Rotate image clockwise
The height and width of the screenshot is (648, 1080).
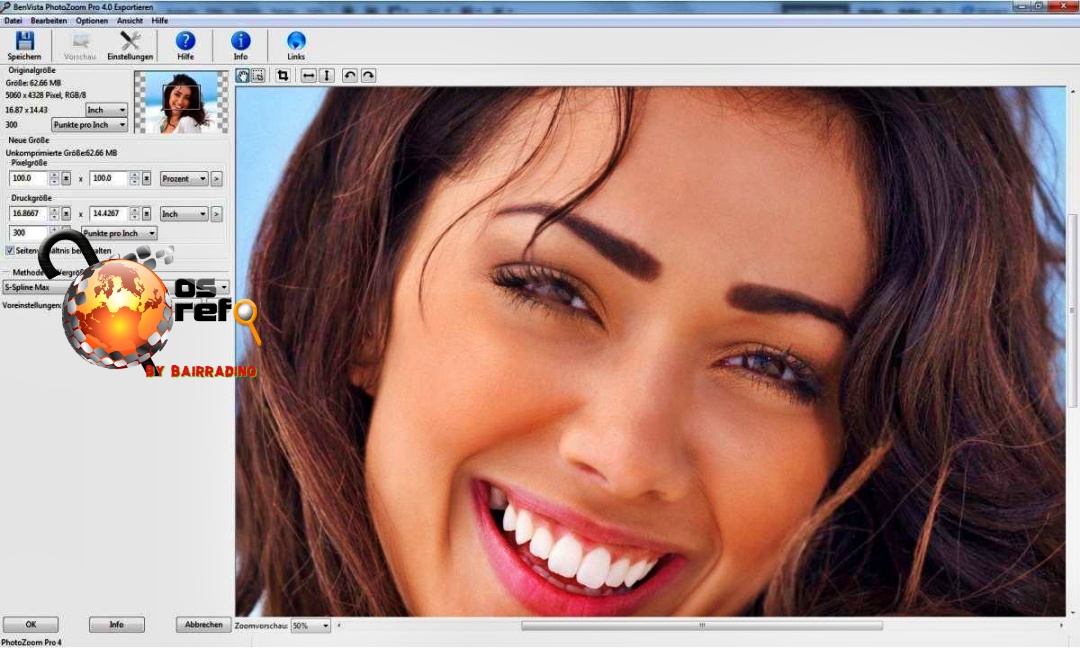[368, 76]
